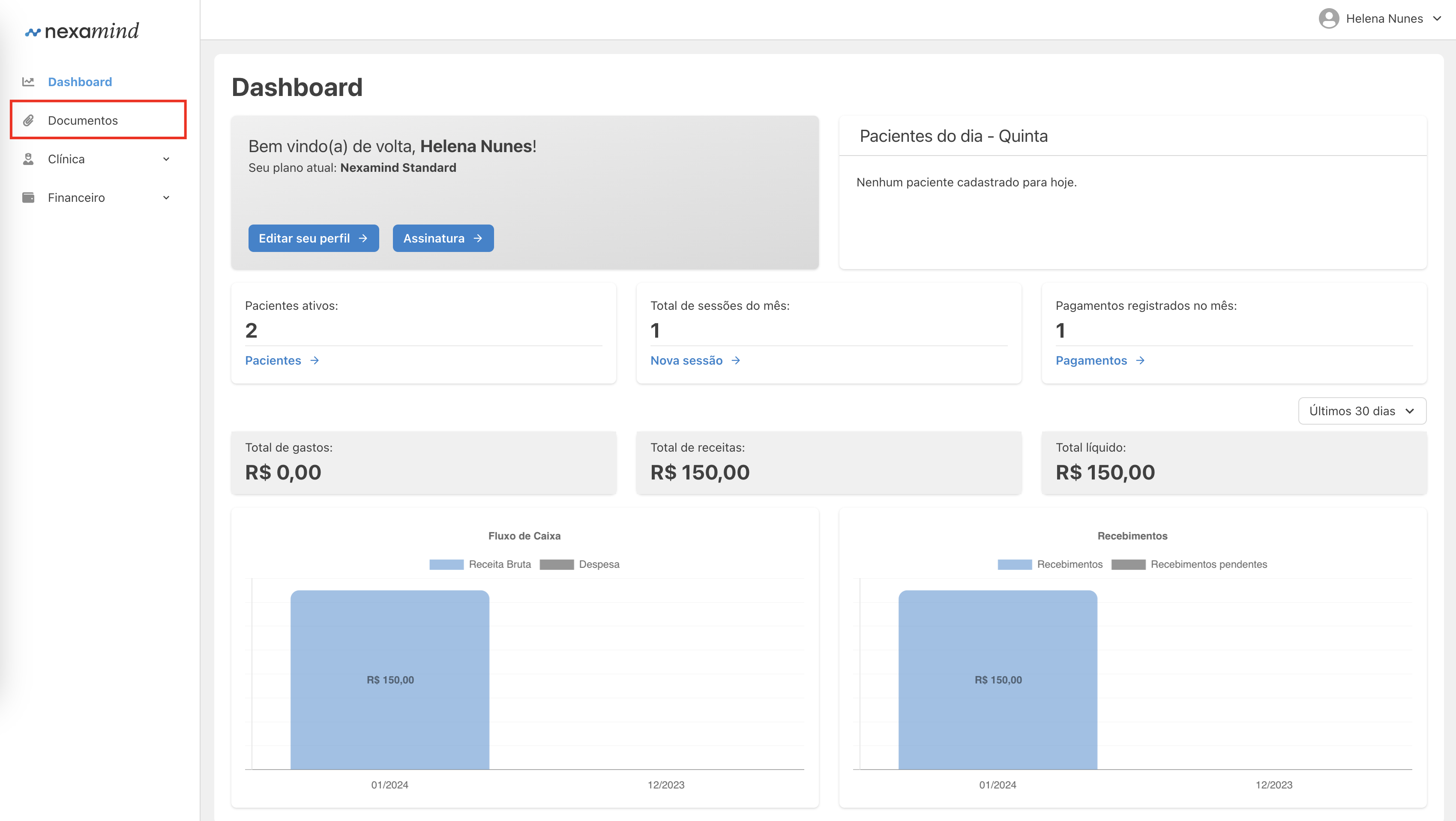The width and height of the screenshot is (1456, 821).
Task: Click the Dashboard page heading
Action: 297,87
